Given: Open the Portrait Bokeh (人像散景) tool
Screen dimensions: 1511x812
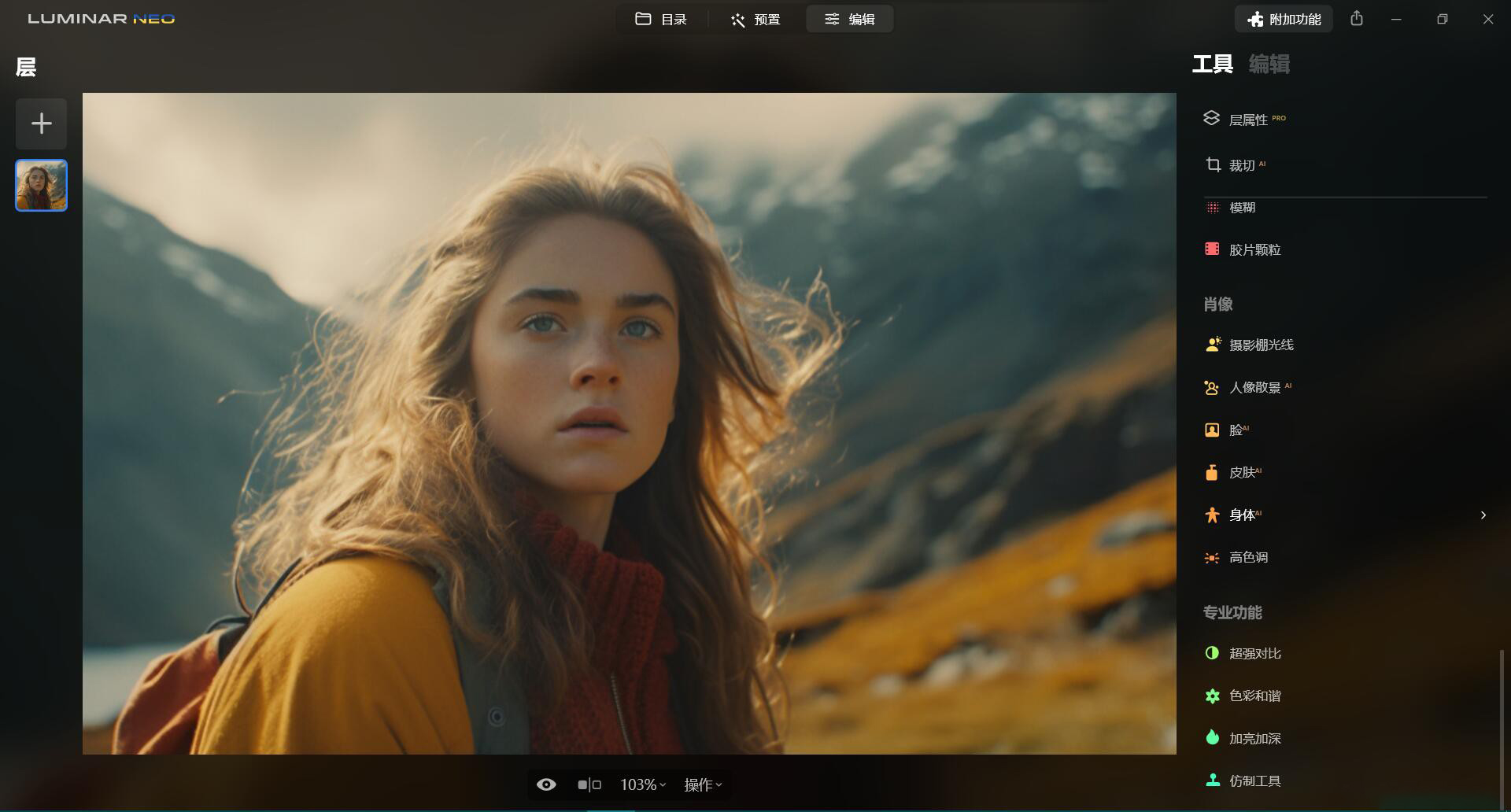Looking at the screenshot, I should 1254,387.
